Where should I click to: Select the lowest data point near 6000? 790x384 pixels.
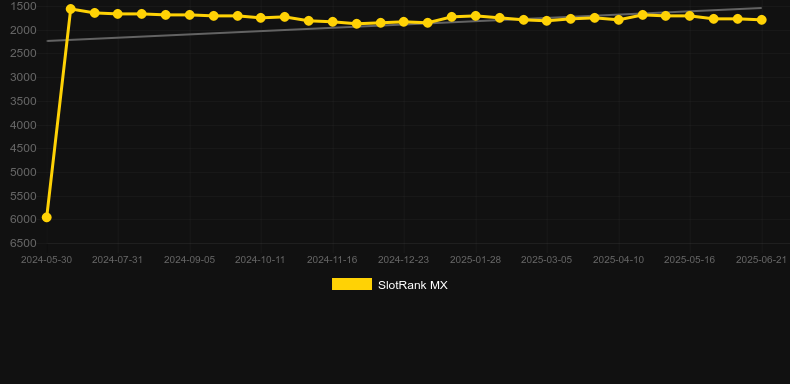46,217
